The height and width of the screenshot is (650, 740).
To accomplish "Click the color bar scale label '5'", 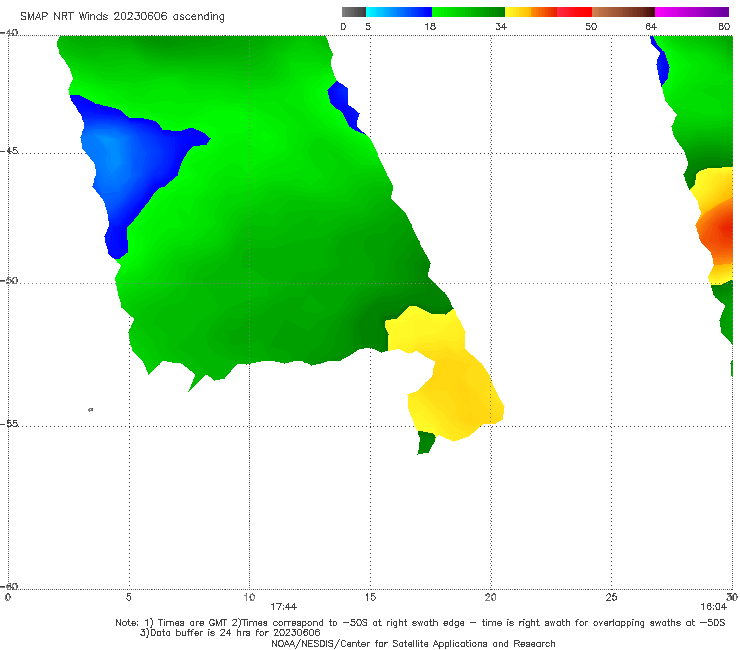I will coord(368,27).
